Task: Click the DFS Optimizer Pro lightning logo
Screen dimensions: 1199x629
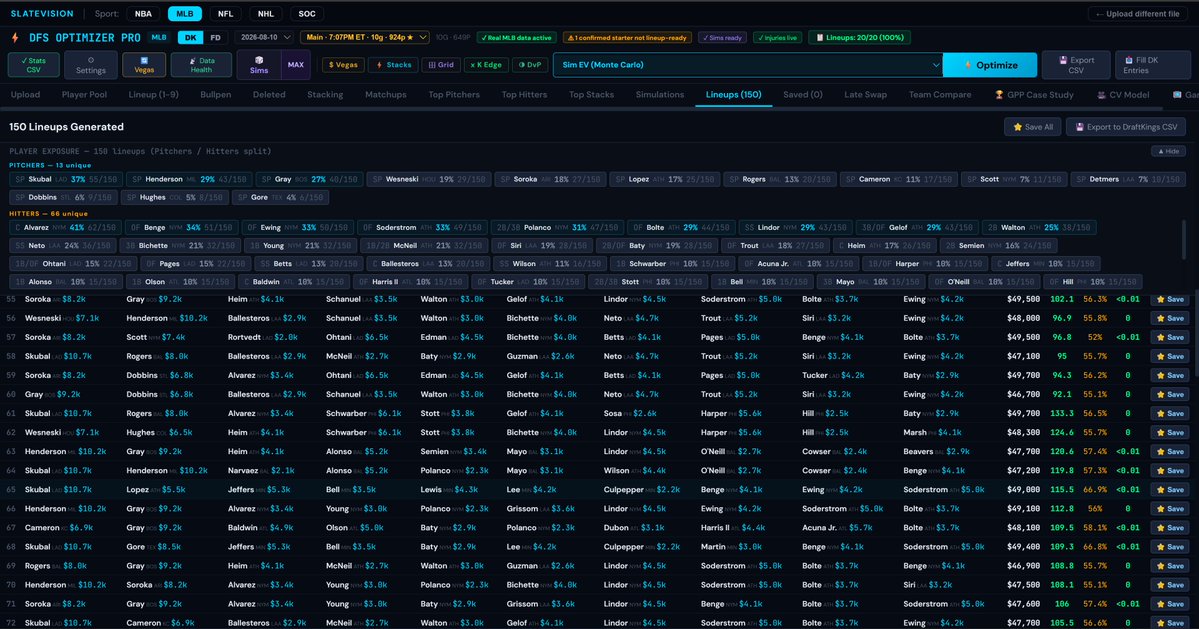Action: tap(15, 37)
